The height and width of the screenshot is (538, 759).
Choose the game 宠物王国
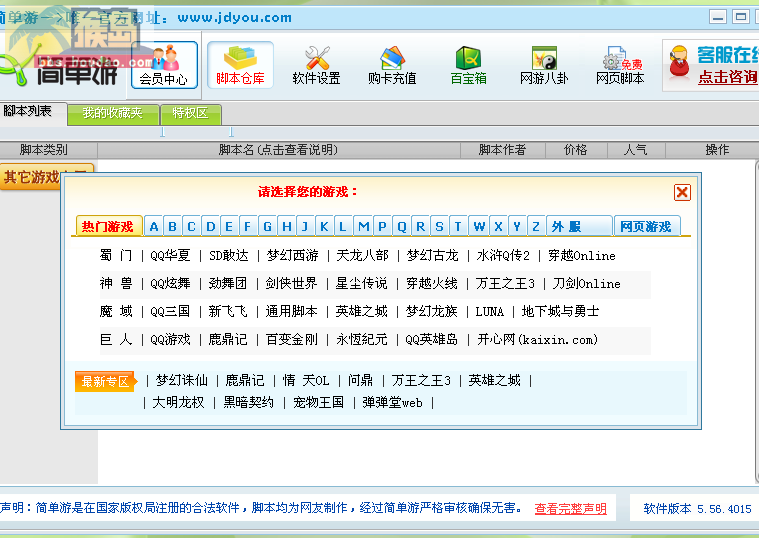pyautogui.click(x=319, y=402)
